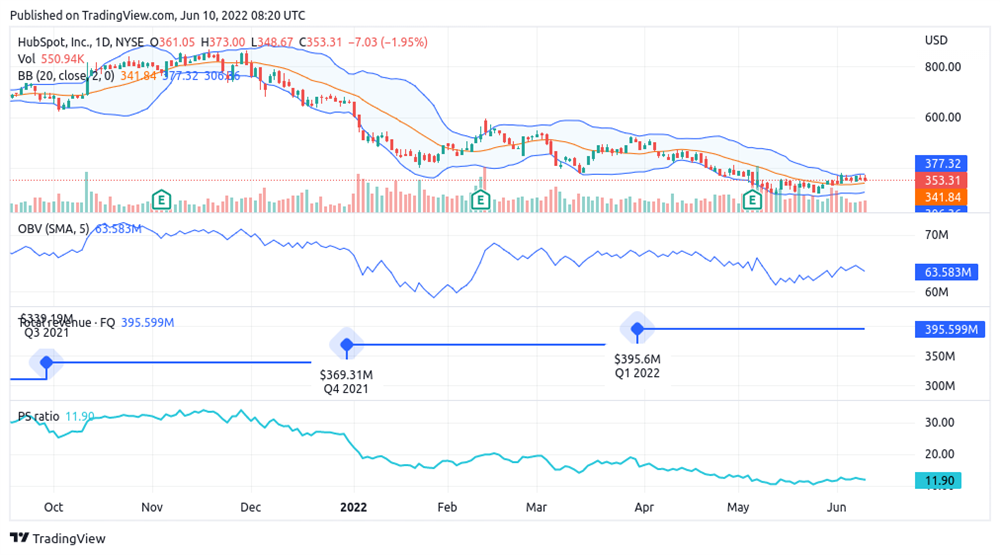Click the 377.32 upper band price tag
1000x555 pixels.
tap(945, 163)
